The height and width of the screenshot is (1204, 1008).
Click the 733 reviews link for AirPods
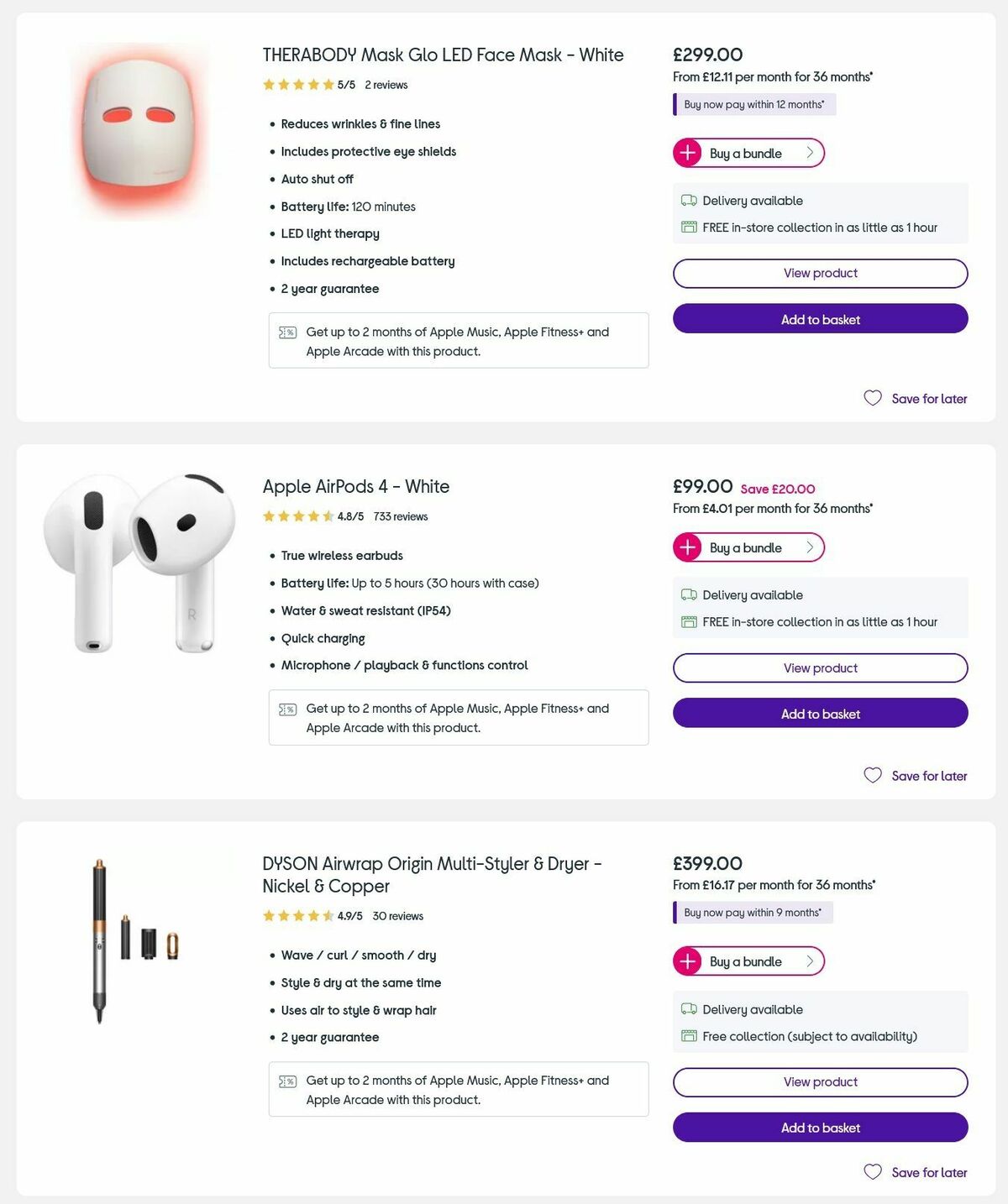tap(399, 516)
